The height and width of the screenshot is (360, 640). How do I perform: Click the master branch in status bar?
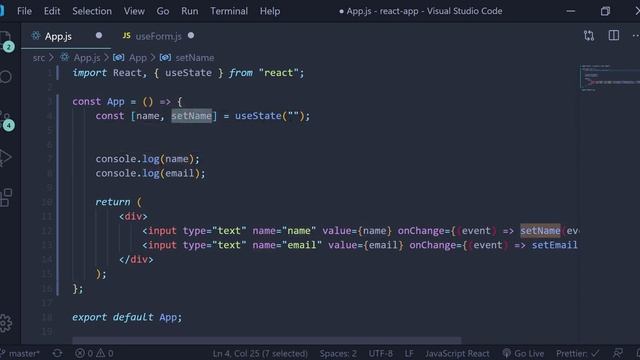pos(20,353)
